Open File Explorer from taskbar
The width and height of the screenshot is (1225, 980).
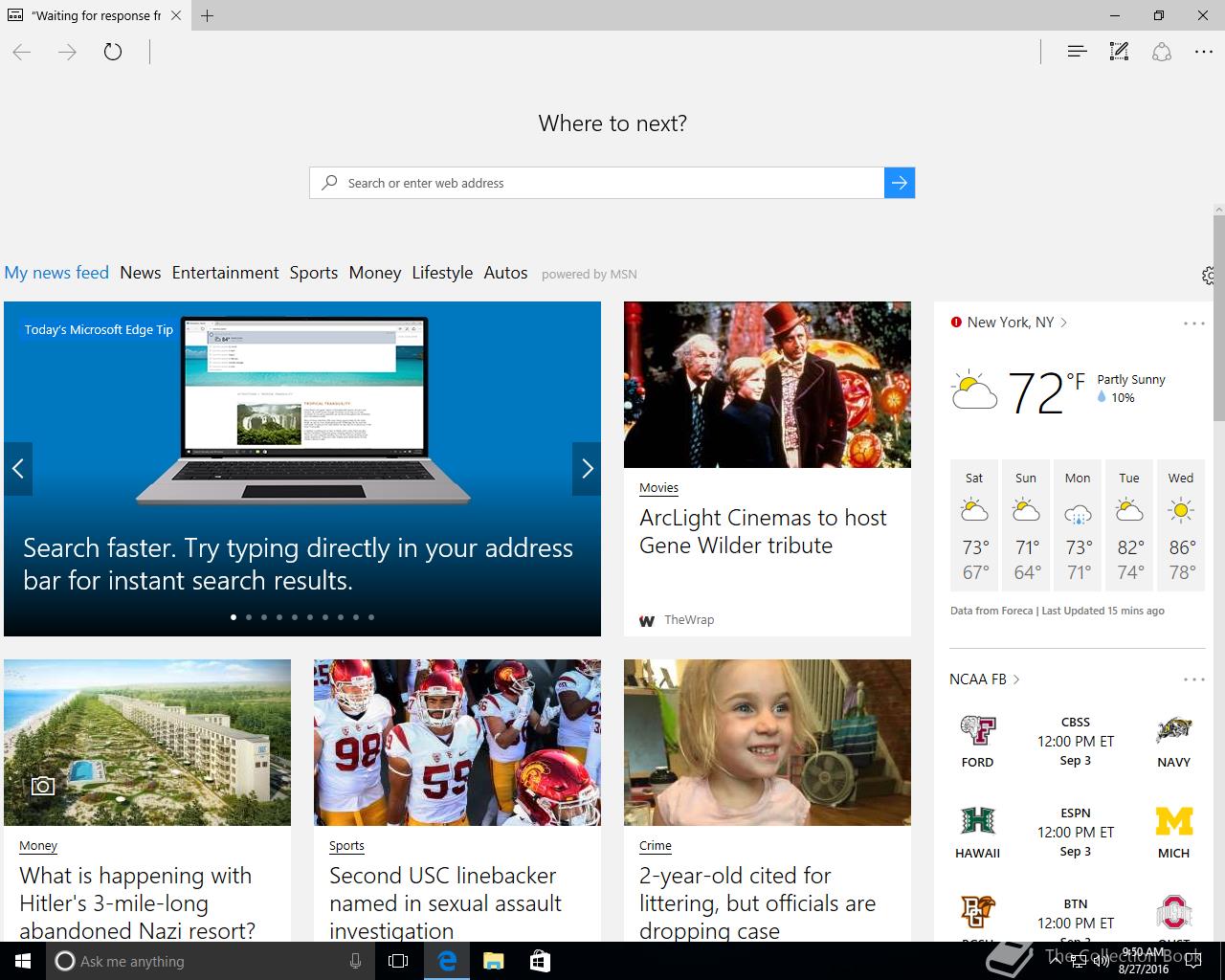coord(493,961)
